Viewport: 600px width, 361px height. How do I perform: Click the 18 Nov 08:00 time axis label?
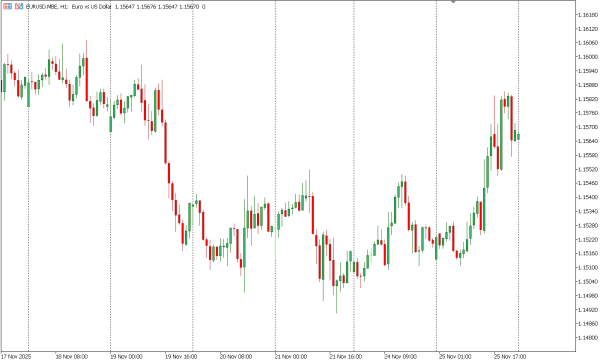pos(71,356)
